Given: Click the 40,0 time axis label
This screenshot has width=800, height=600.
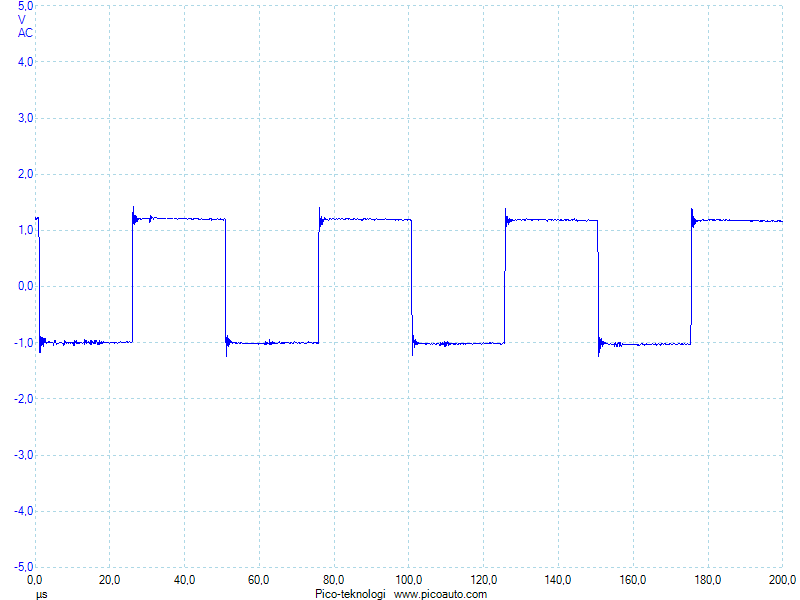Looking at the screenshot, I should [184, 581].
